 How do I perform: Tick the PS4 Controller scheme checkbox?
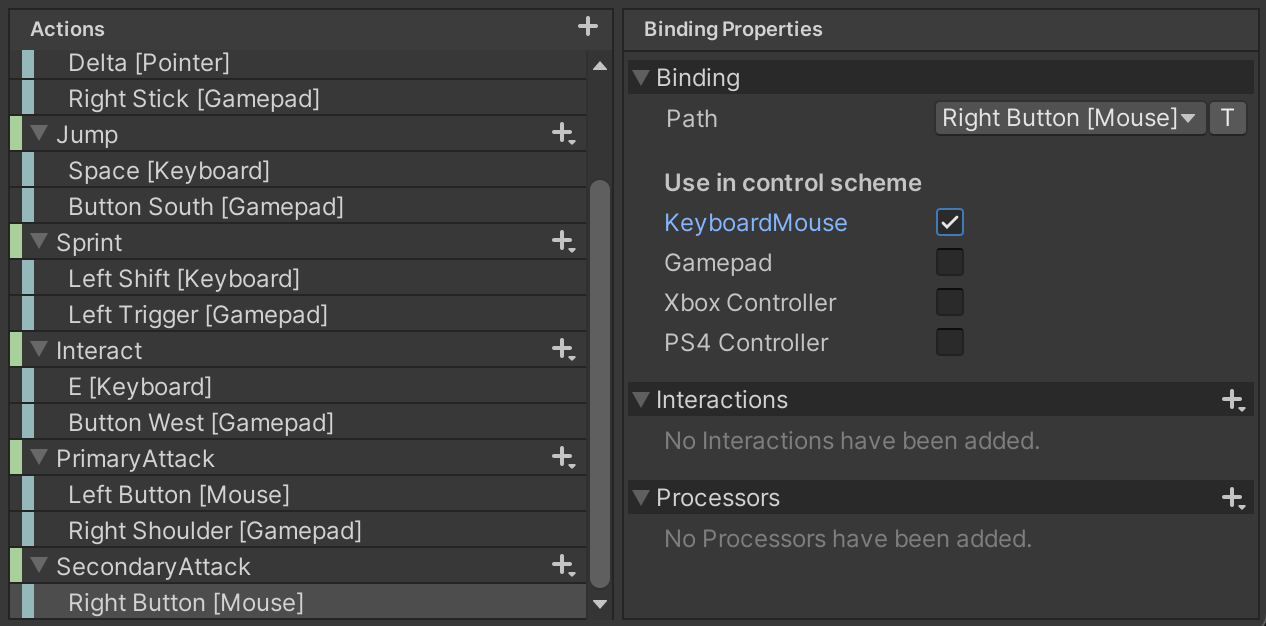(x=949, y=342)
